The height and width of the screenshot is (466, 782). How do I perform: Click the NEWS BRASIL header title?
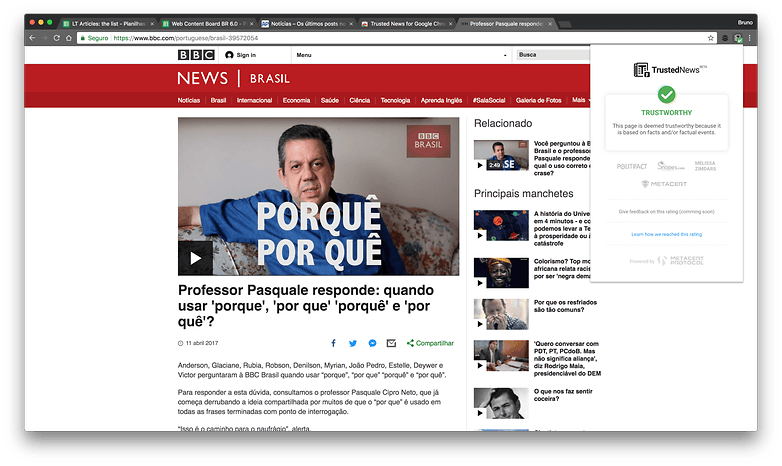[233, 78]
